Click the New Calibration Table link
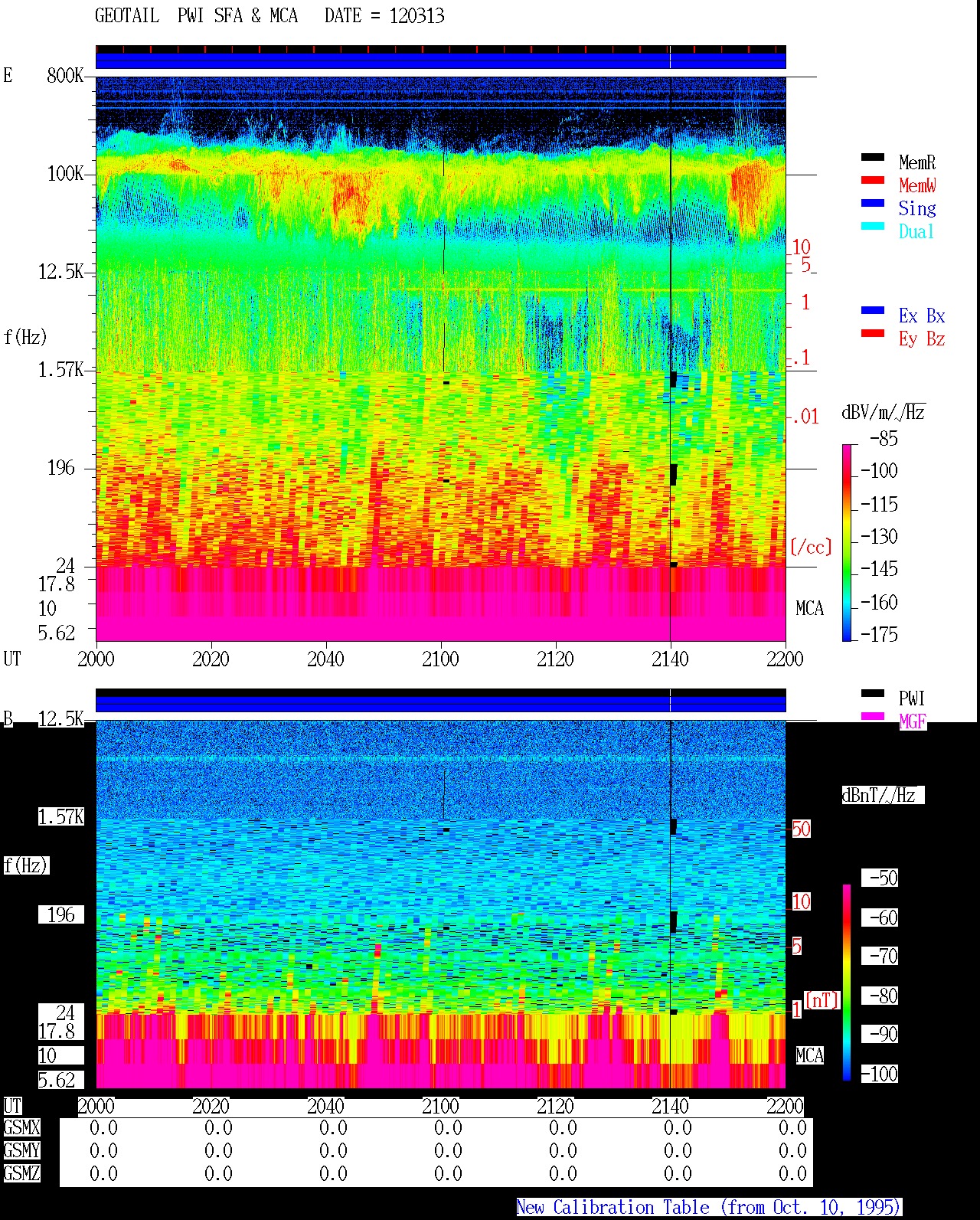980x1220 pixels. click(709, 1207)
